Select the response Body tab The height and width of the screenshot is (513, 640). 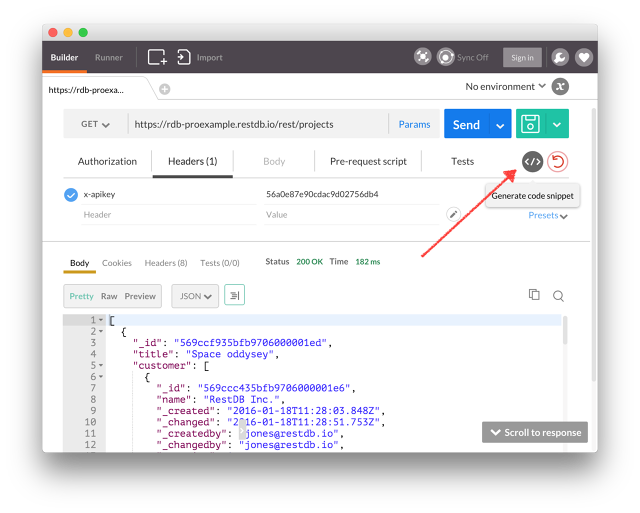80,263
